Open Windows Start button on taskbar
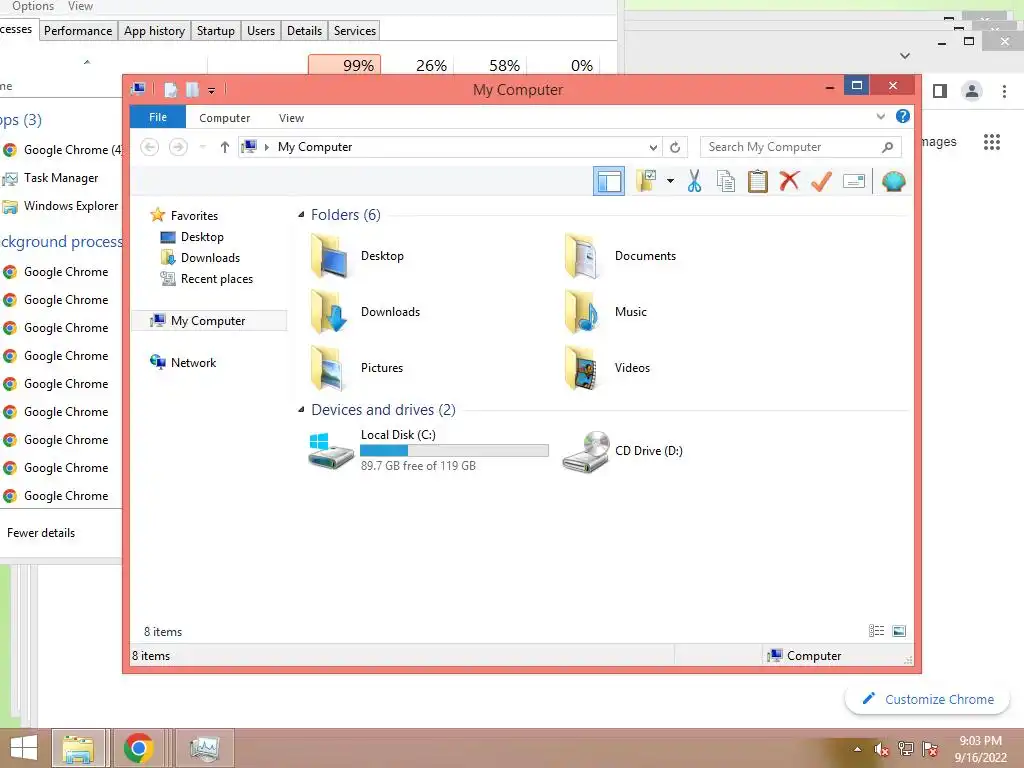Viewport: 1024px width, 768px height. (24, 748)
